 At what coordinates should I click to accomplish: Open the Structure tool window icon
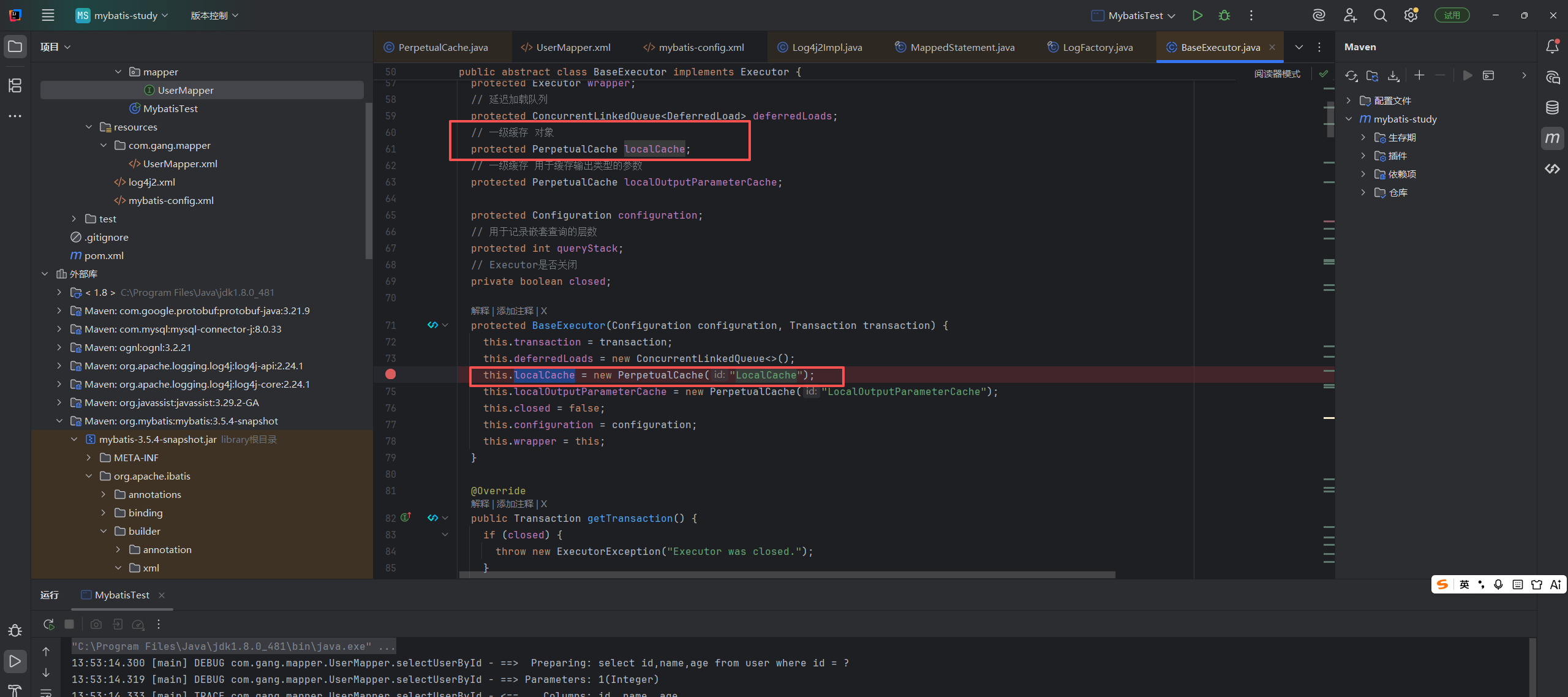pyautogui.click(x=15, y=85)
